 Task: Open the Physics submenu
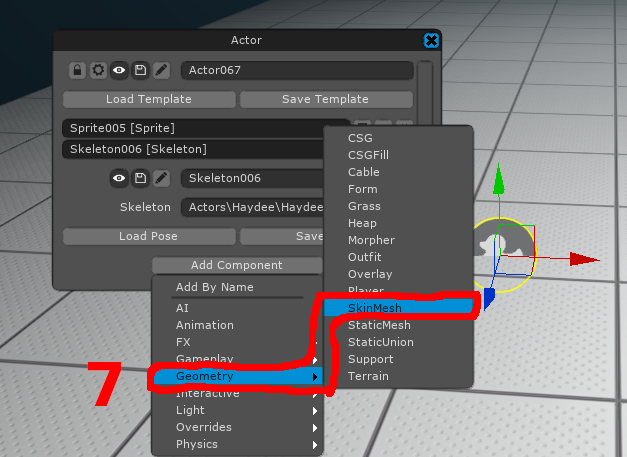[x=237, y=444]
